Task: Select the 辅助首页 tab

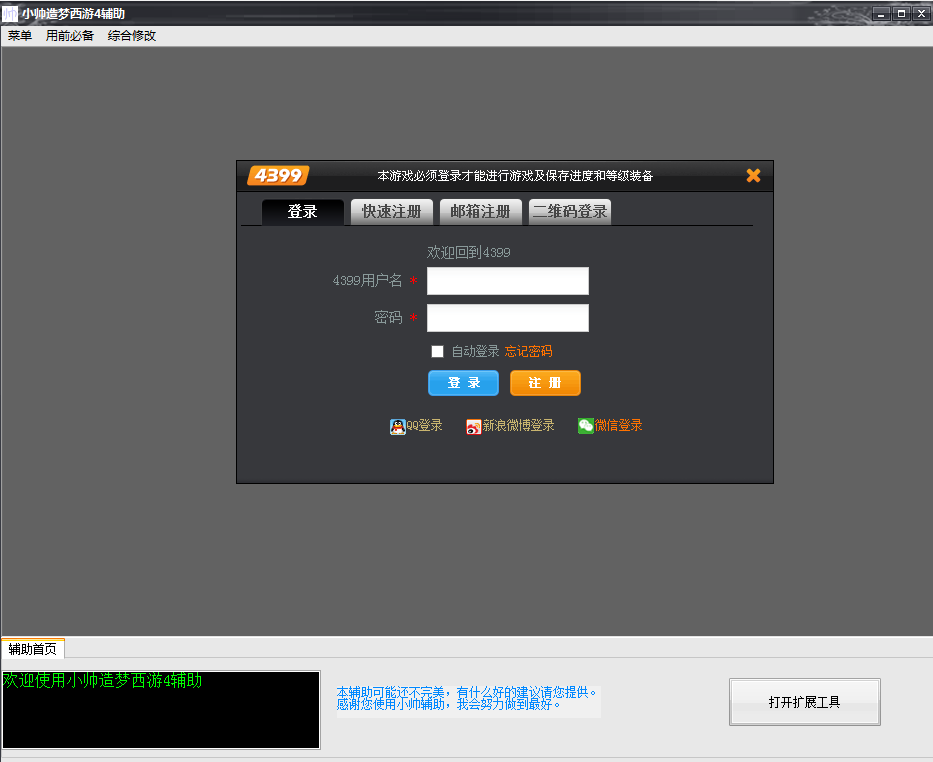Action: (33, 649)
